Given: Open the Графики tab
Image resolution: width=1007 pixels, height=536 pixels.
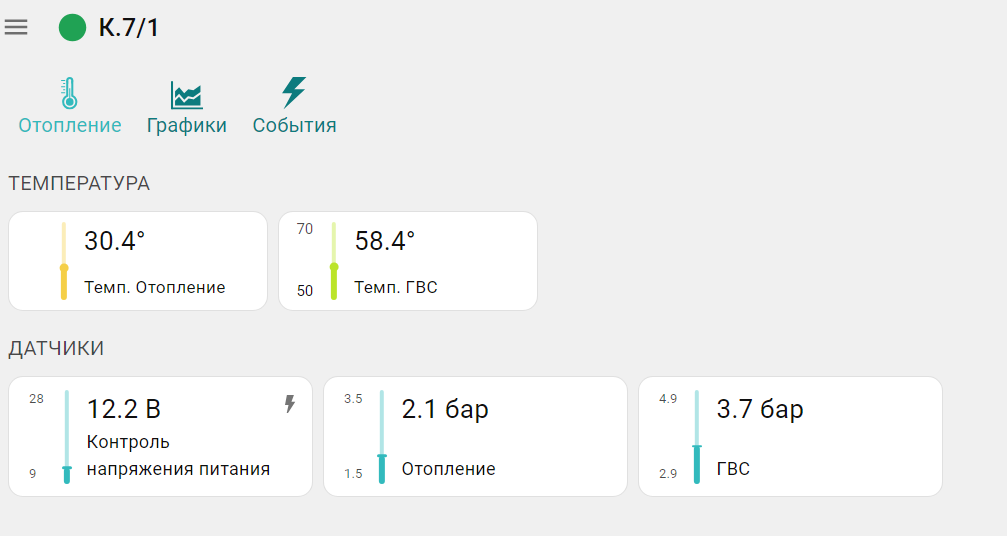Looking at the screenshot, I should [x=187, y=126].
